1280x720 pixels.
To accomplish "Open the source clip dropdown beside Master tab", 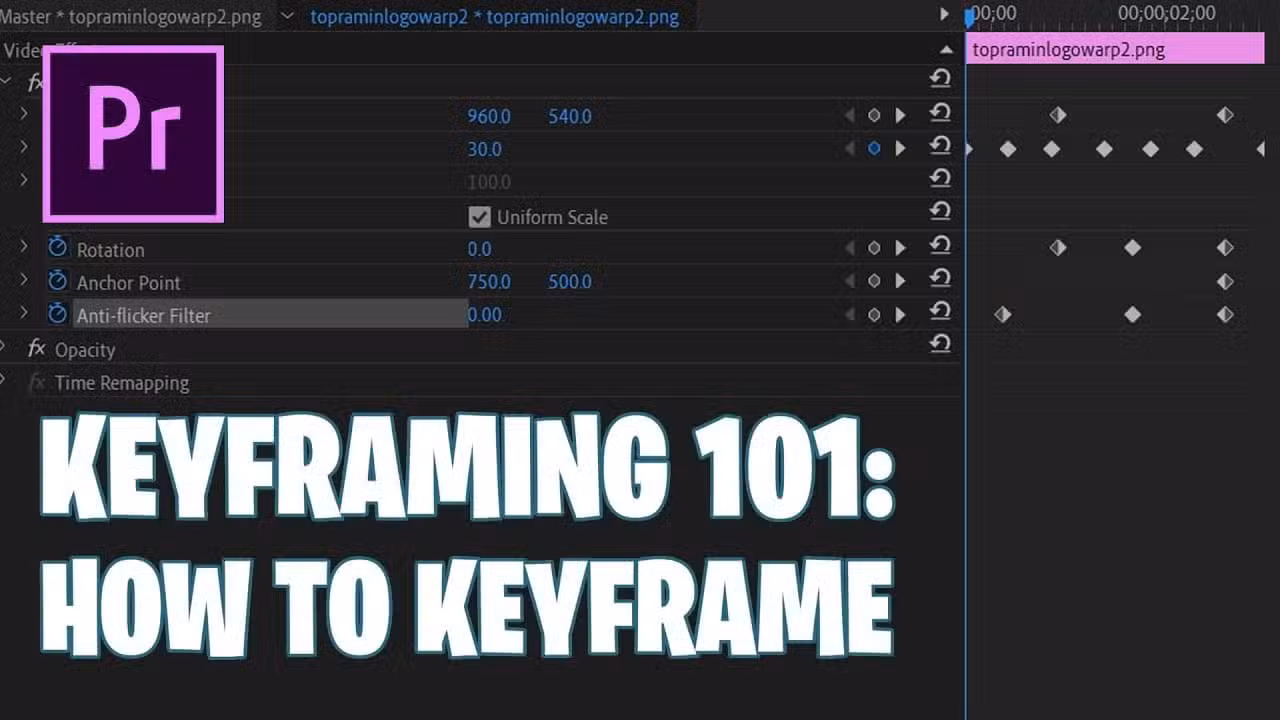I will click(288, 16).
